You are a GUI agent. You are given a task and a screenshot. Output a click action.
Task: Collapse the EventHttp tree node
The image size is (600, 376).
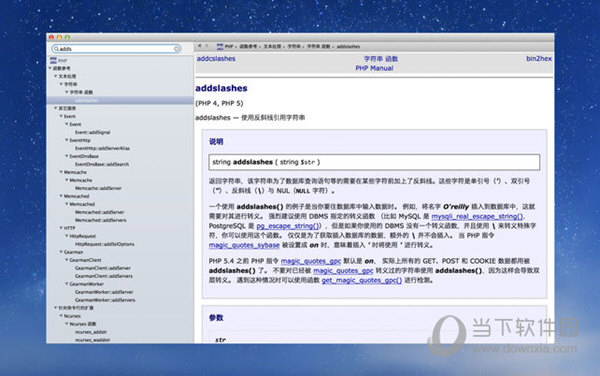tap(67, 140)
